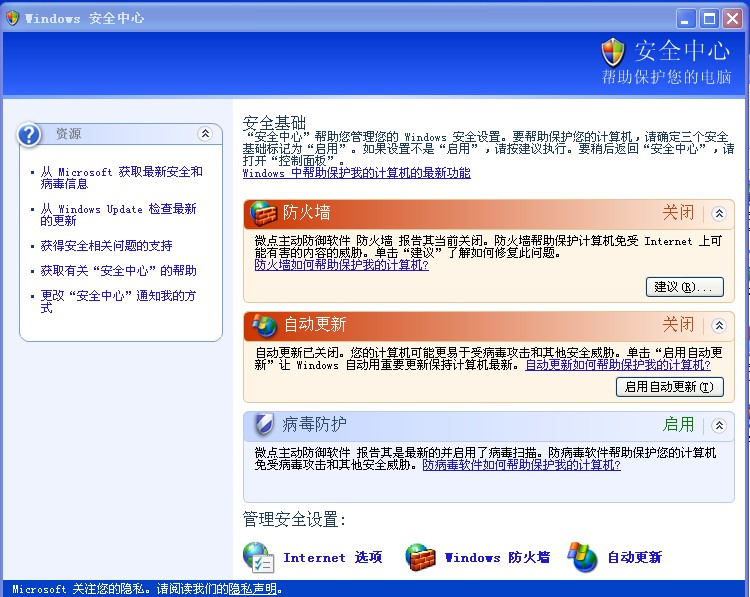Click the security shield icon in title bar
The height and width of the screenshot is (597, 750).
pos(12,18)
